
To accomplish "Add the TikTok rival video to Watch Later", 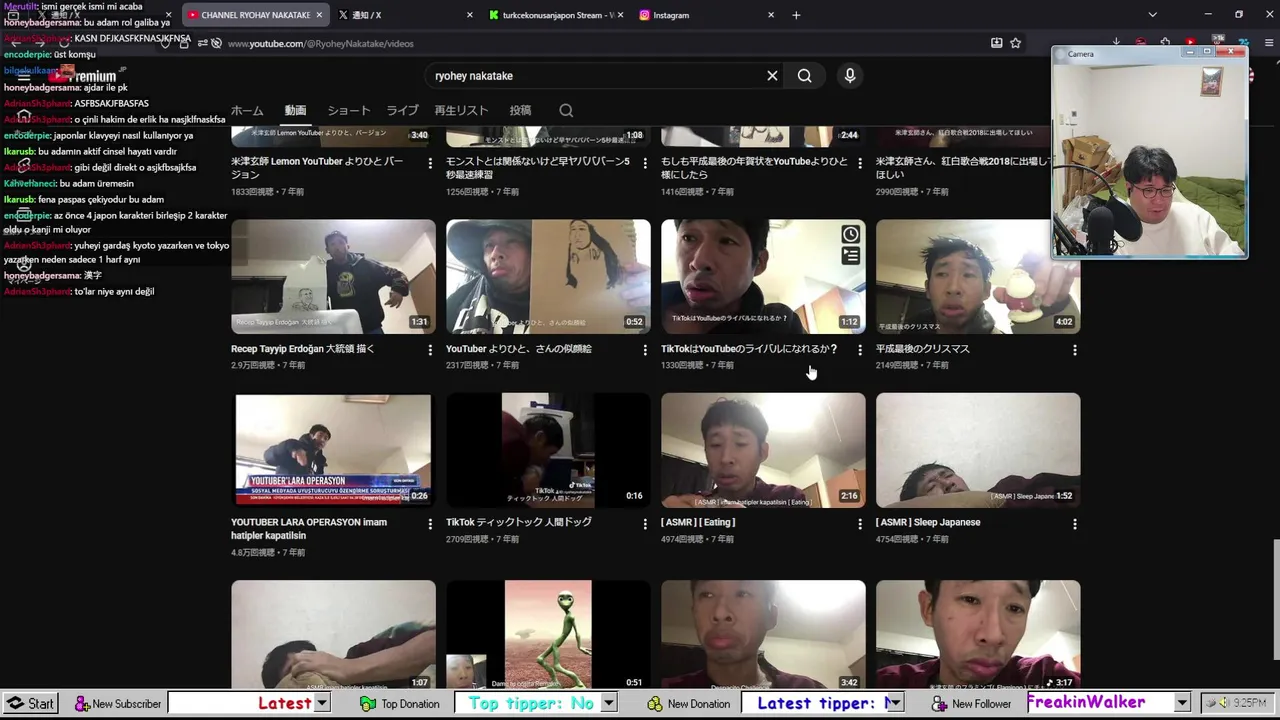I will point(850,234).
